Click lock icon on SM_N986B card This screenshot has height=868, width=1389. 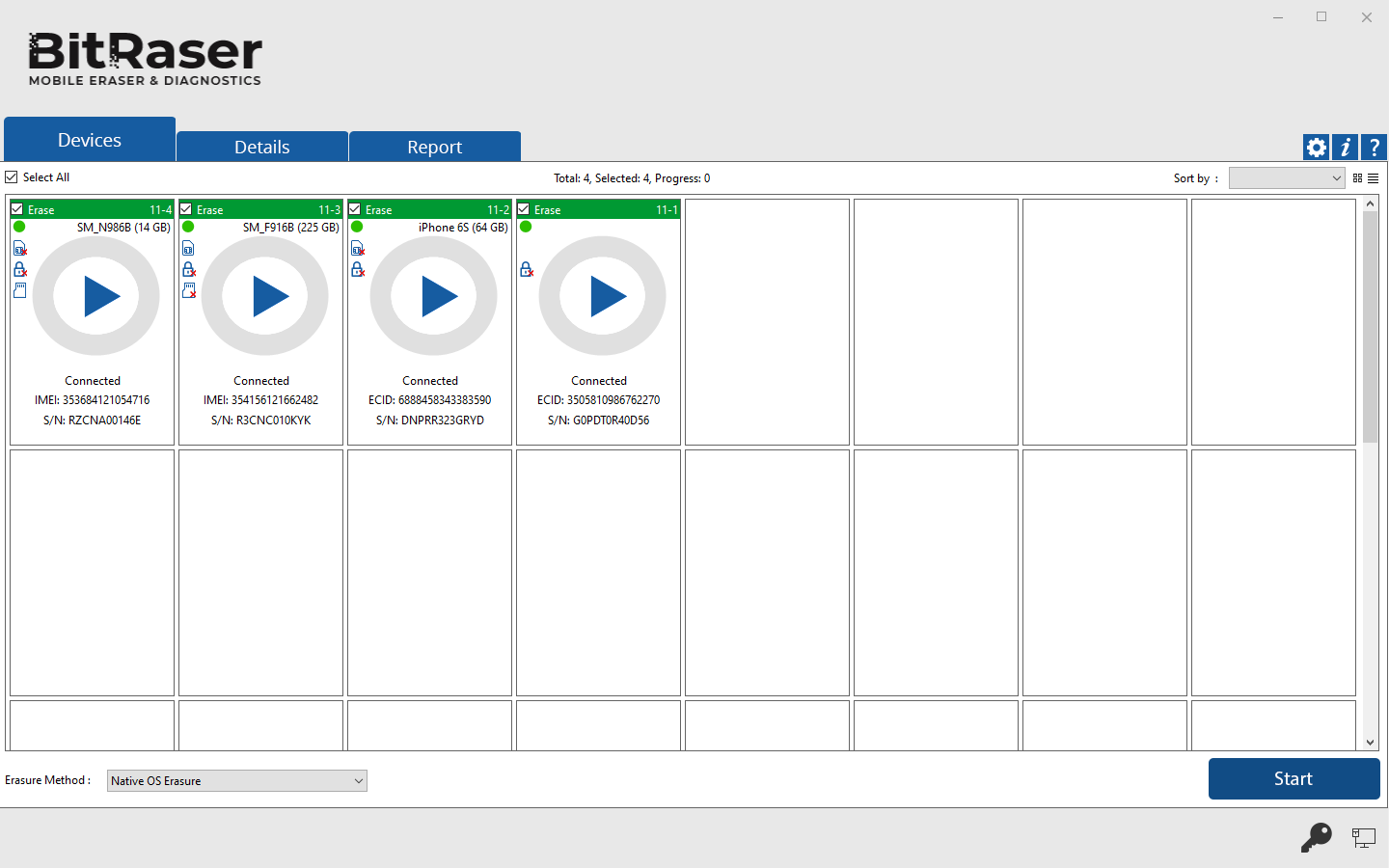click(20, 269)
